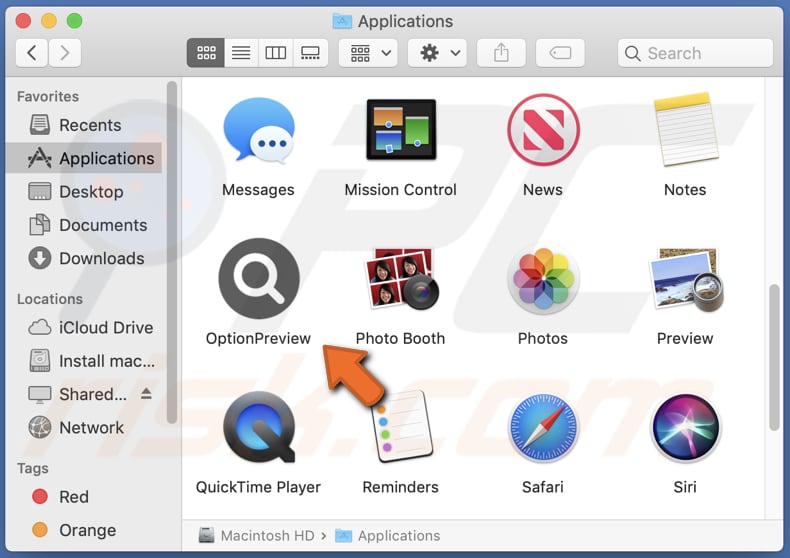Open iCloud Drive in the sidebar

click(84, 327)
